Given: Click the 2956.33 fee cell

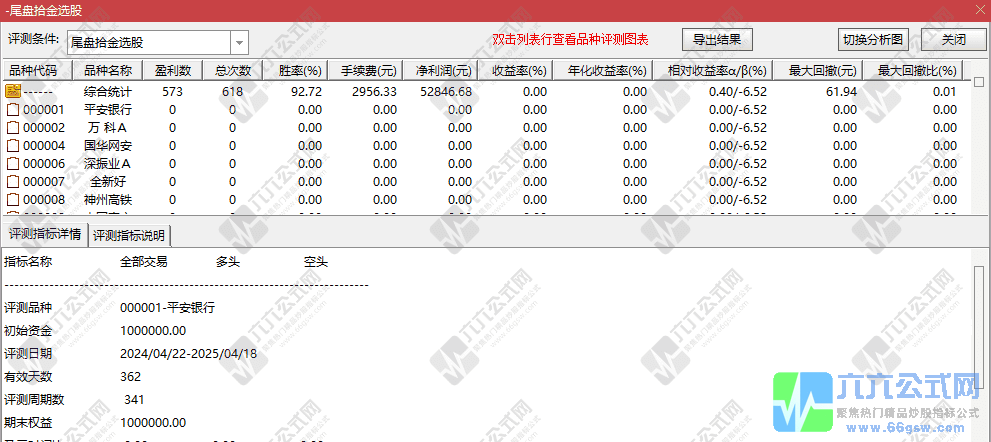Looking at the screenshot, I should (374, 92).
